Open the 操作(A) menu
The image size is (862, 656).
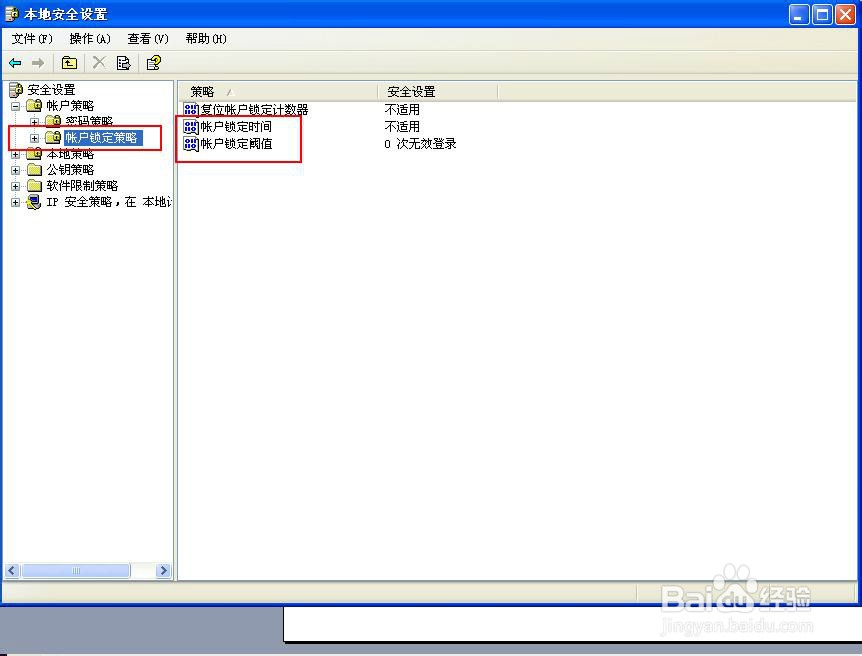tap(90, 38)
